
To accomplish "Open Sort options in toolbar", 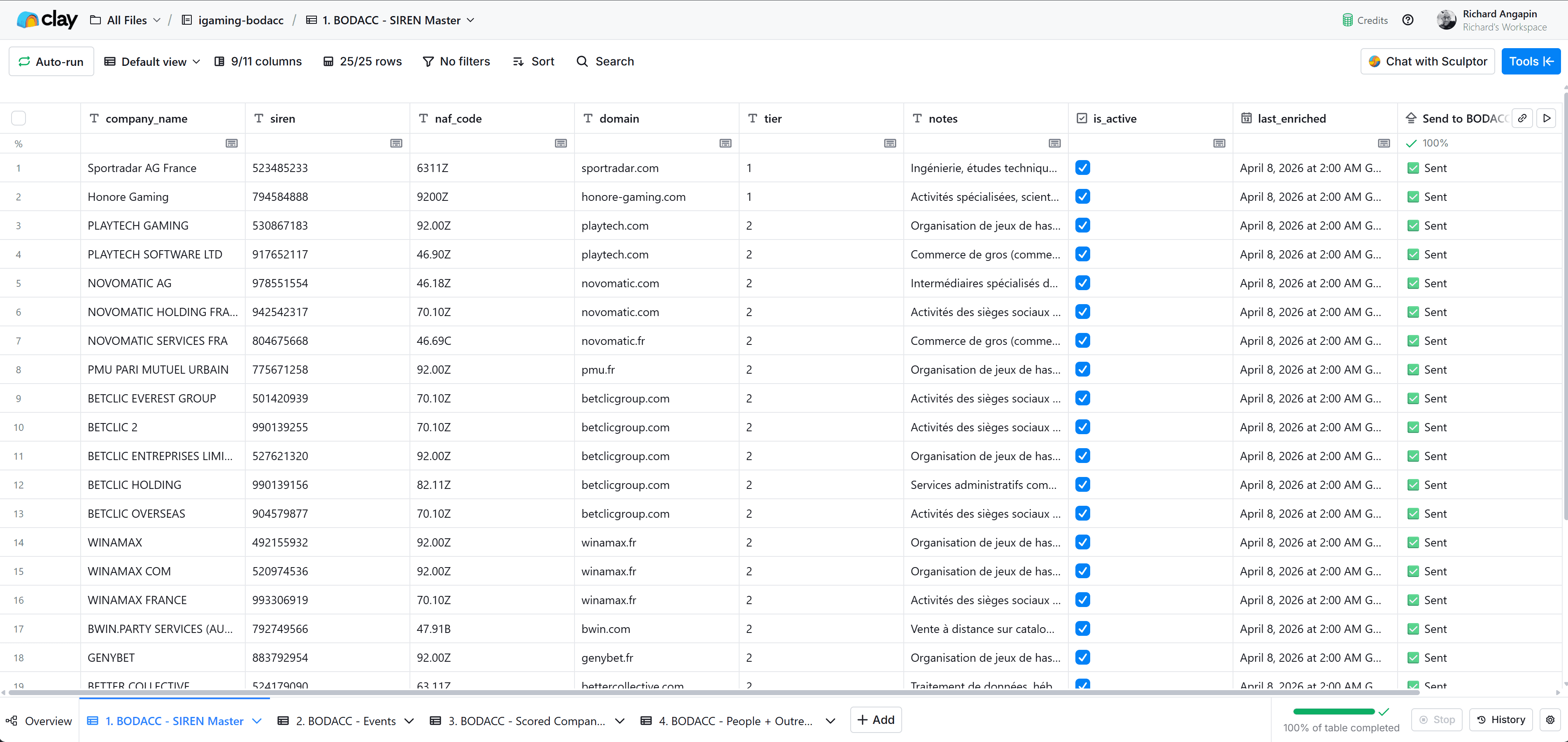I will coord(534,61).
